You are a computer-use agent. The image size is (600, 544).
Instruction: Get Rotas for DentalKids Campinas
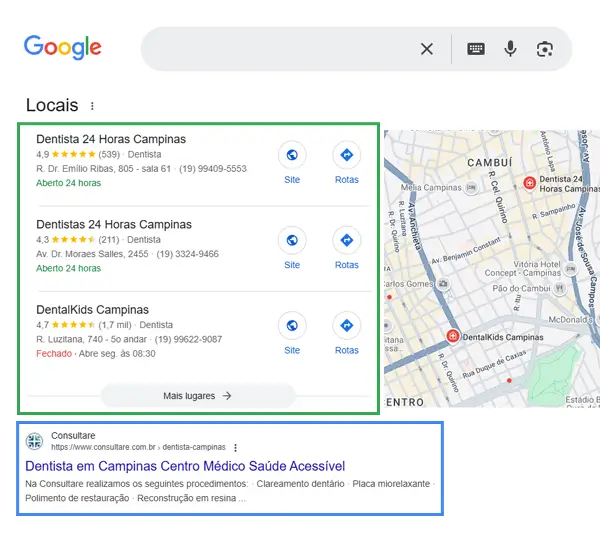pyautogui.click(x=346, y=325)
